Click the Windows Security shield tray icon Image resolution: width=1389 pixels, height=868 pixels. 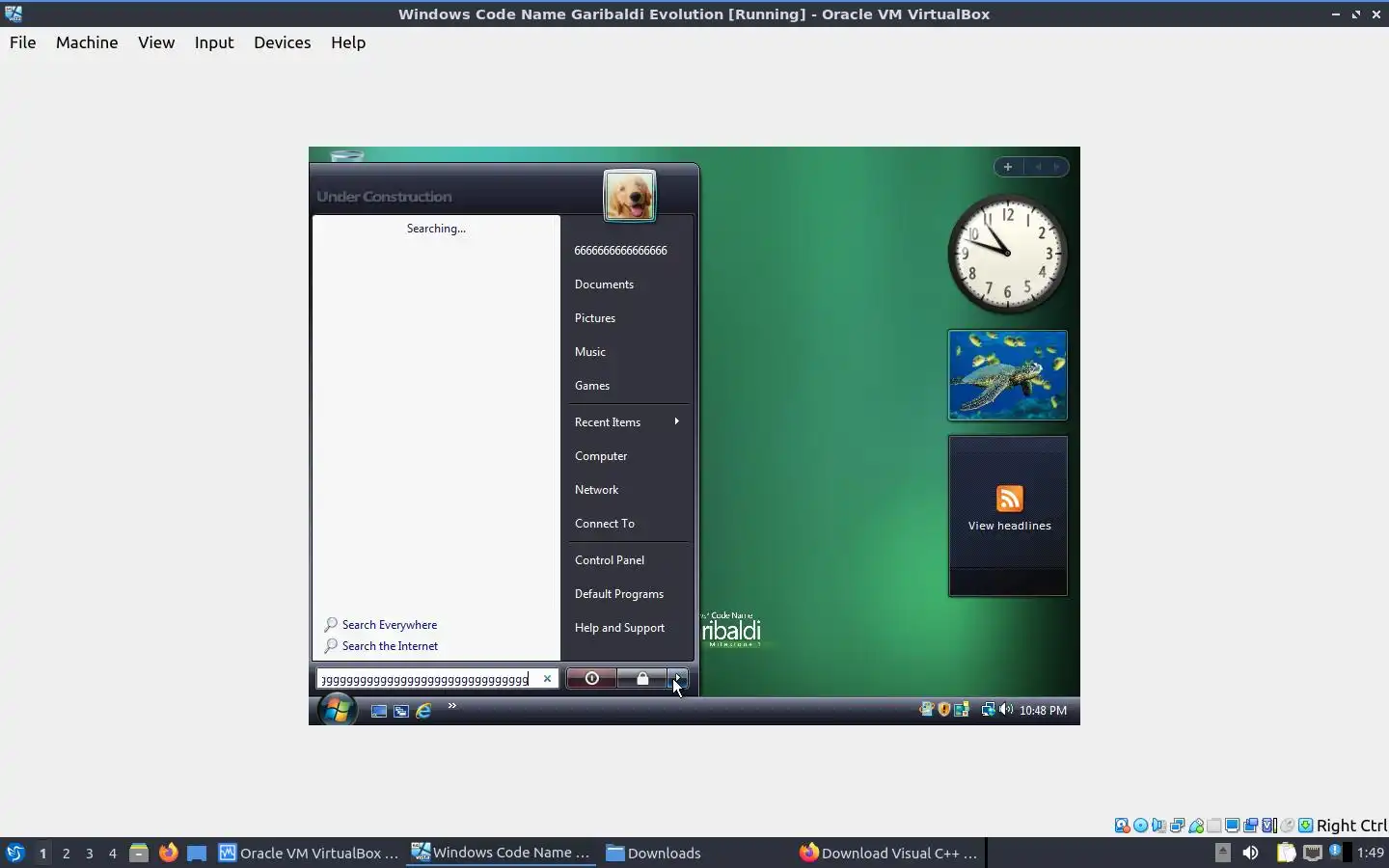[x=944, y=710]
